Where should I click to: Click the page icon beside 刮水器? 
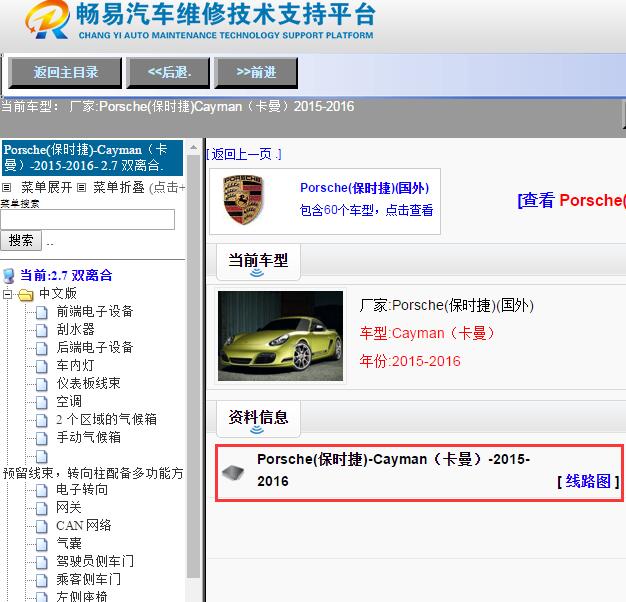[x=42, y=330]
